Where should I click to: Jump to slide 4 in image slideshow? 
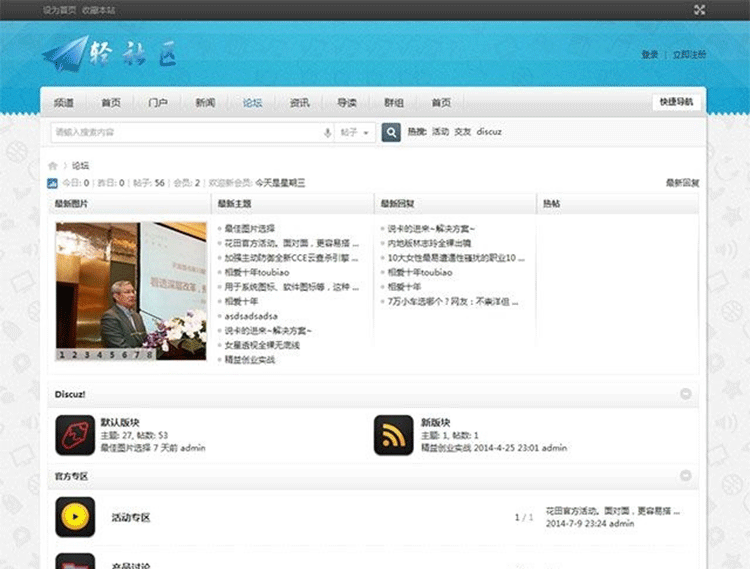pos(99,355)
